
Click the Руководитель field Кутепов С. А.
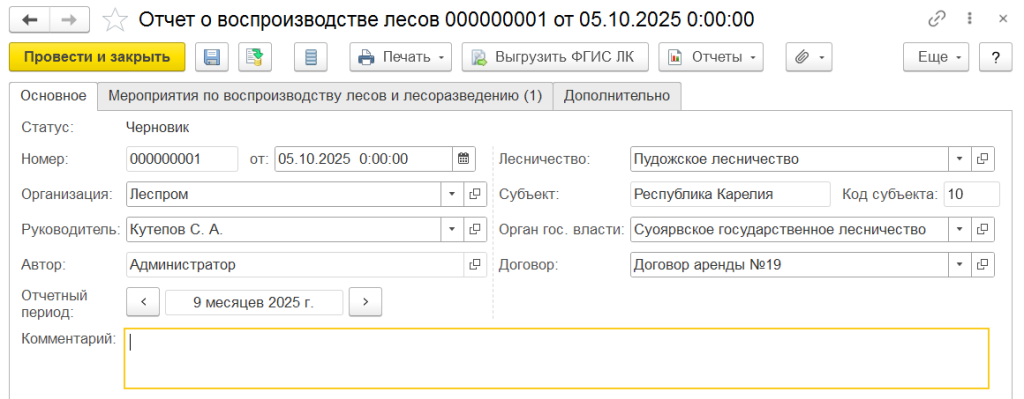(283, 229)
